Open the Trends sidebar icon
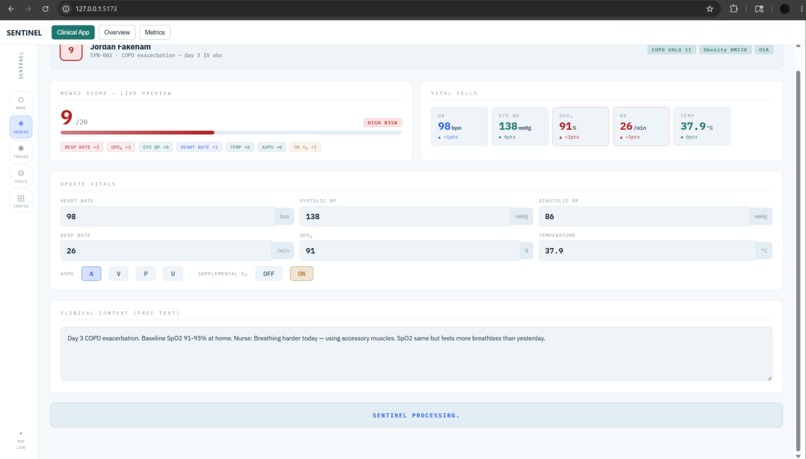Screen dimensions: 806x459 pyautogui.click(x=21, y=152)
